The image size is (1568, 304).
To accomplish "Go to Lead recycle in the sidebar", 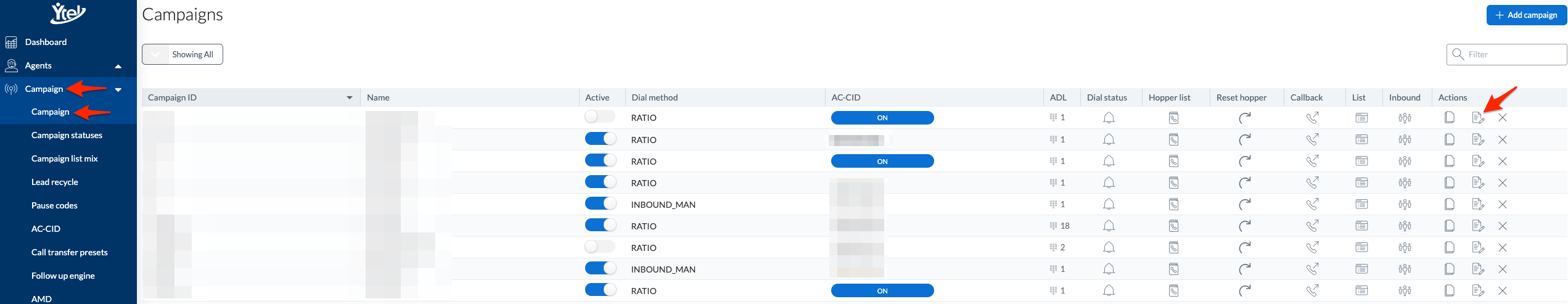I will (x=55, y=182).
